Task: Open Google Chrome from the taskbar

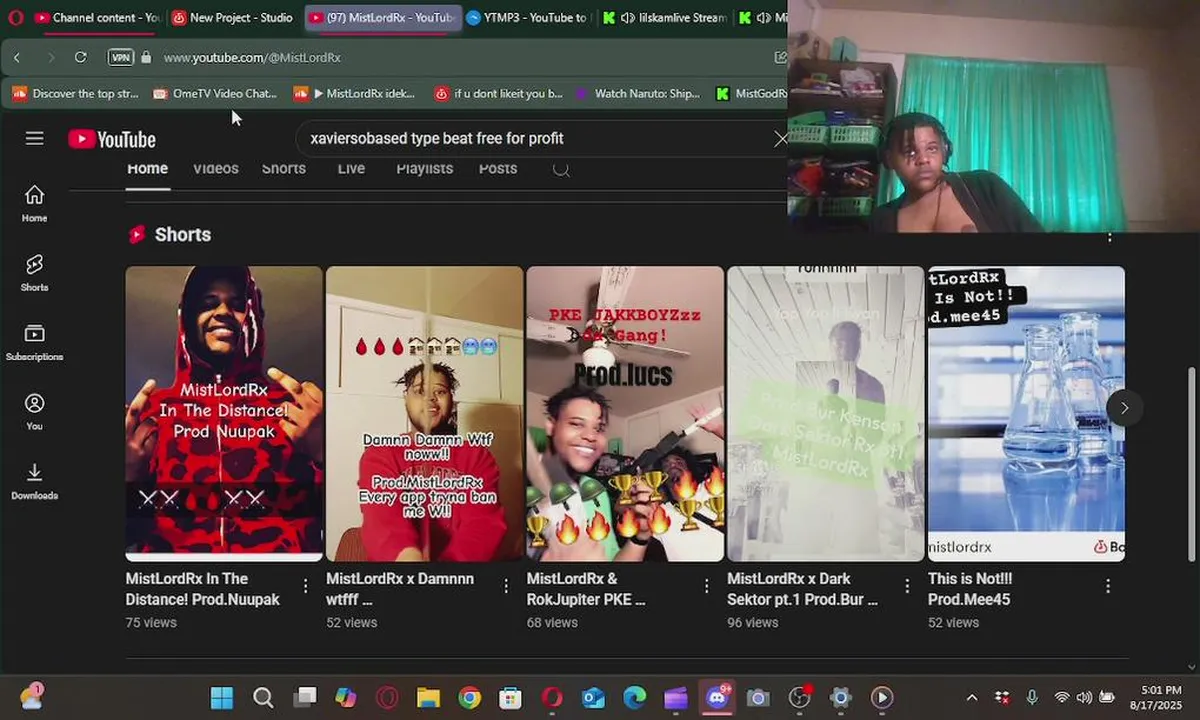Action: pos(469,697)
